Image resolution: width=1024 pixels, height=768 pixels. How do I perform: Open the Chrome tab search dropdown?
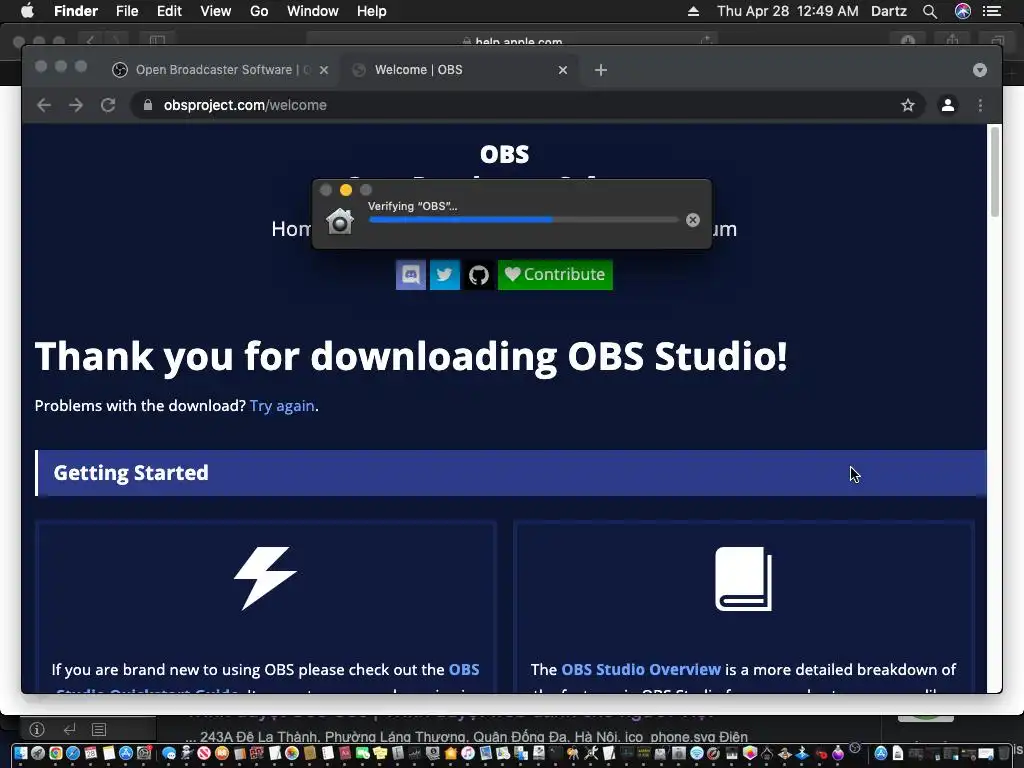pos(980,70)
